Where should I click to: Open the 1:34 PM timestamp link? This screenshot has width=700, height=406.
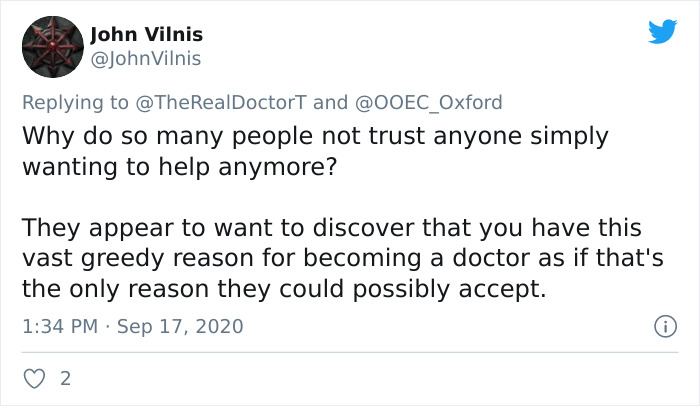[x=60, y=326]
